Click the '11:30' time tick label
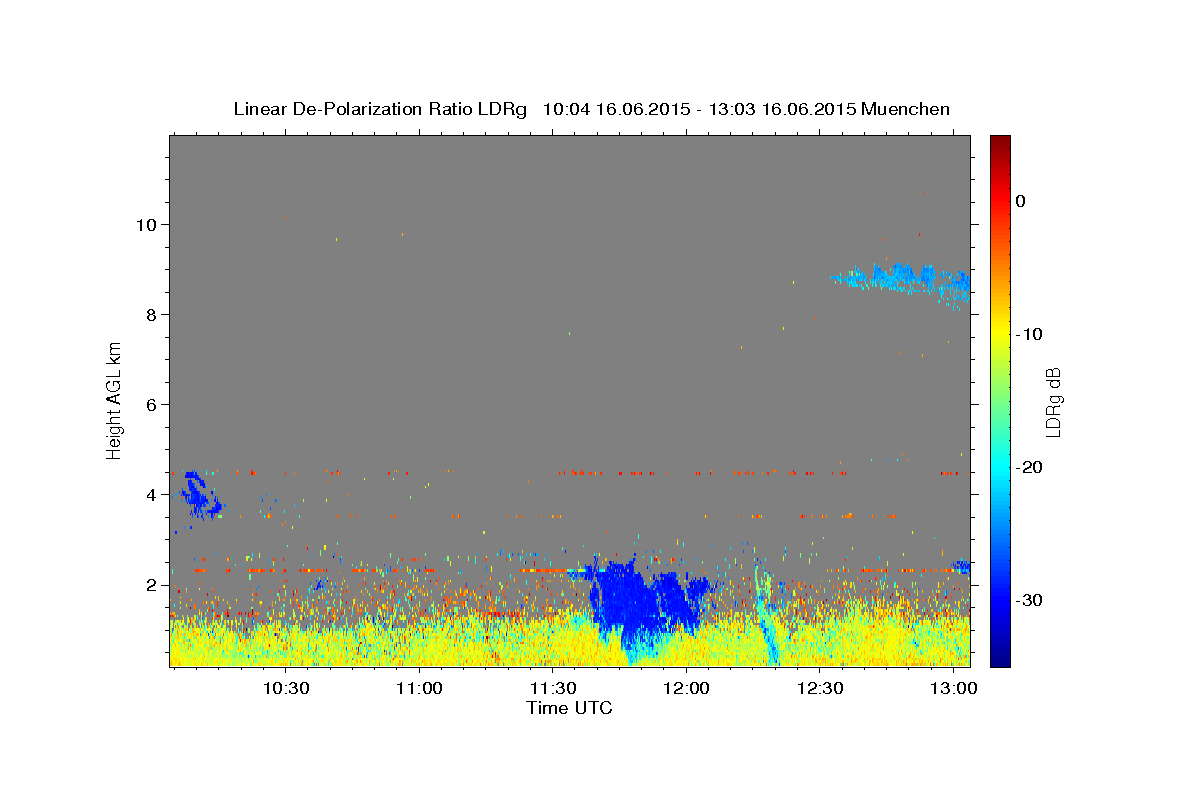Screen dimensions: 1200x800 point(553,689)
